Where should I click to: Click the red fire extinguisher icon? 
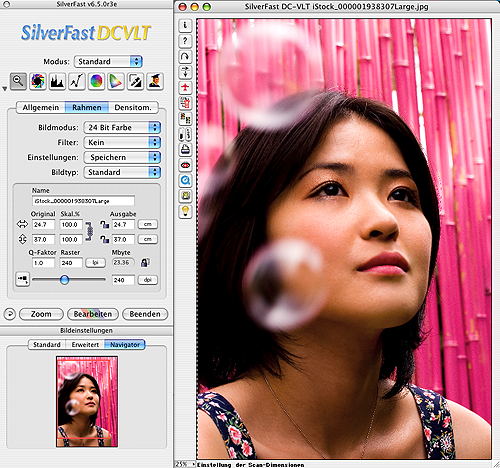click(x=185, y=103)
